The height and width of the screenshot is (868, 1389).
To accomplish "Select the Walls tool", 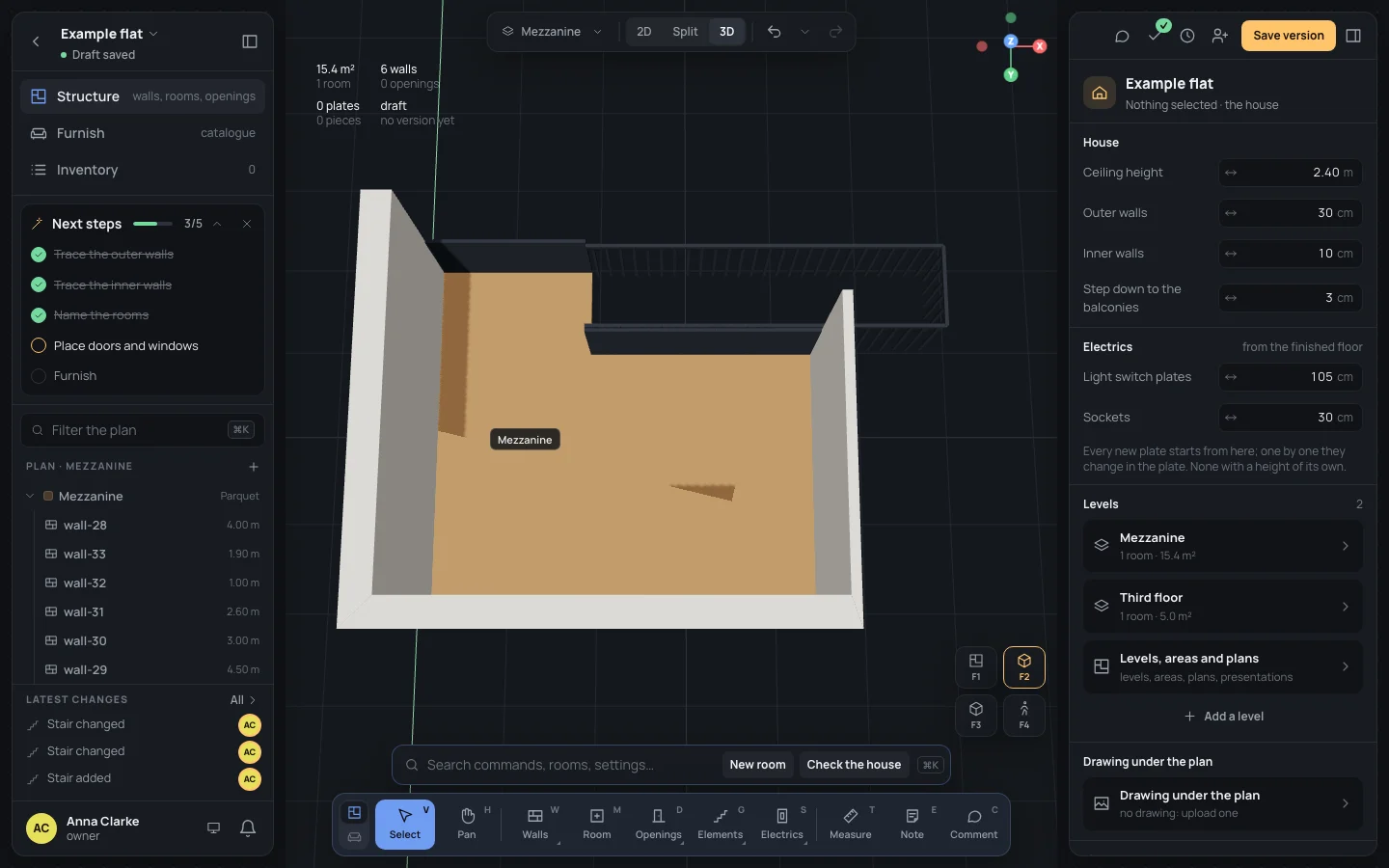I will pos(535,825).
